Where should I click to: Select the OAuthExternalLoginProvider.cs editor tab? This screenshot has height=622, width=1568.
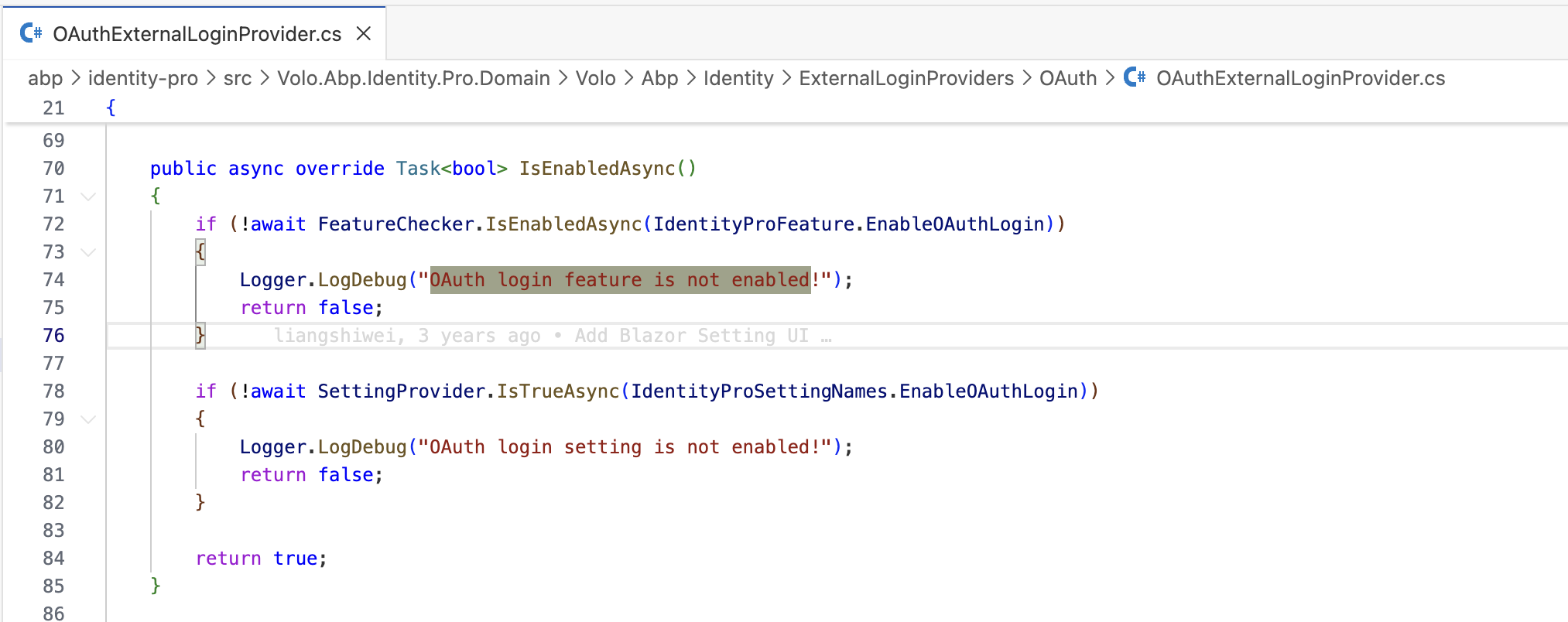click(197, 34)
